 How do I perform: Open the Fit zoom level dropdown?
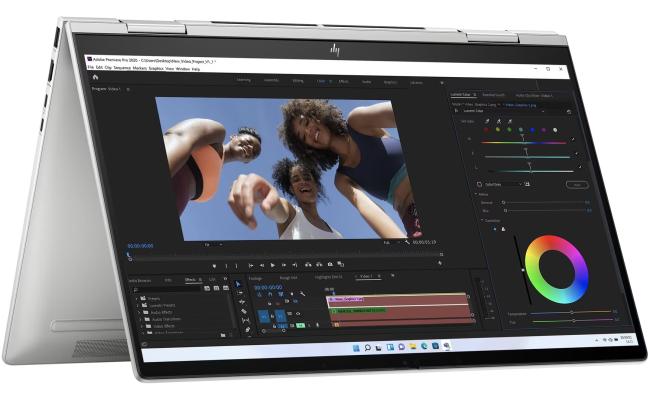pyautogui.click(x=212, y=245)
